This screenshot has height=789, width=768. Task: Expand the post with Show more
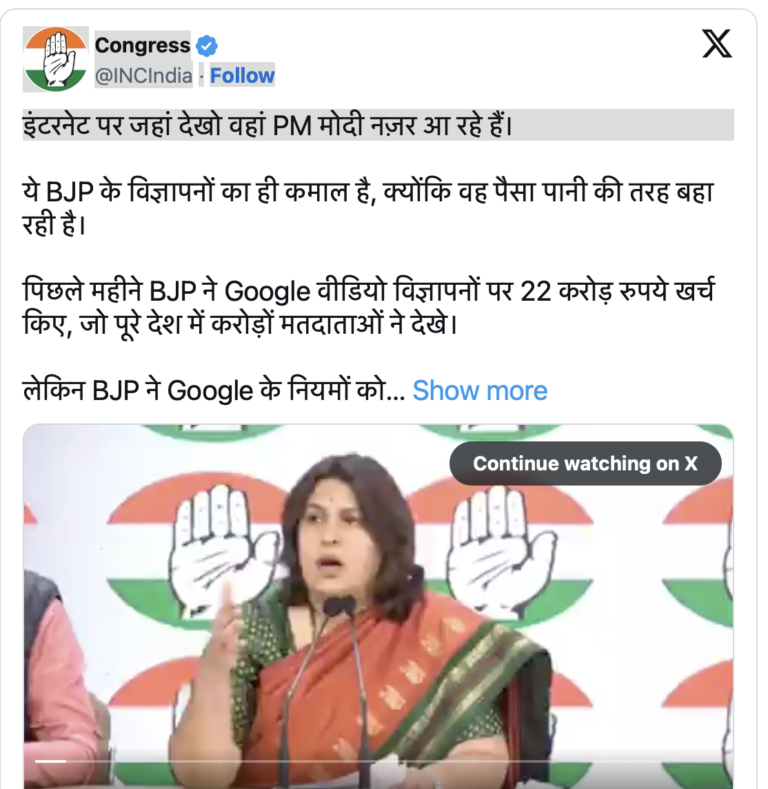(x=480, y=390)
